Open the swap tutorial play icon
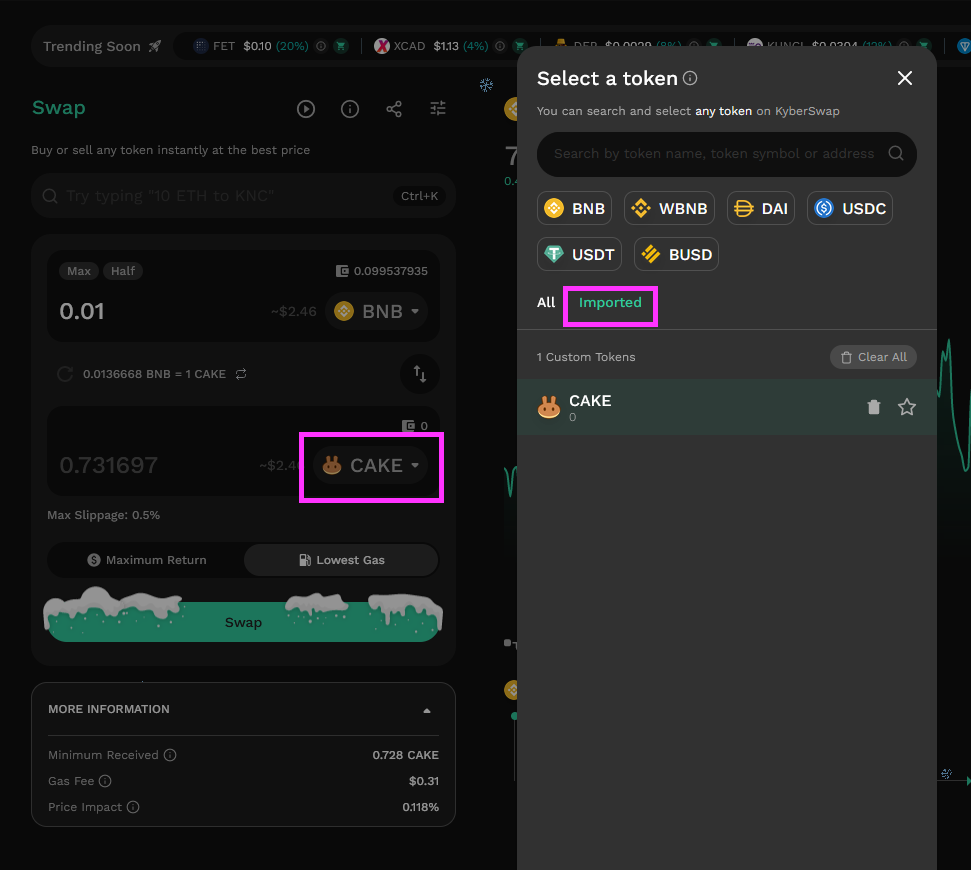971x870 pixels. pos(305,109)
